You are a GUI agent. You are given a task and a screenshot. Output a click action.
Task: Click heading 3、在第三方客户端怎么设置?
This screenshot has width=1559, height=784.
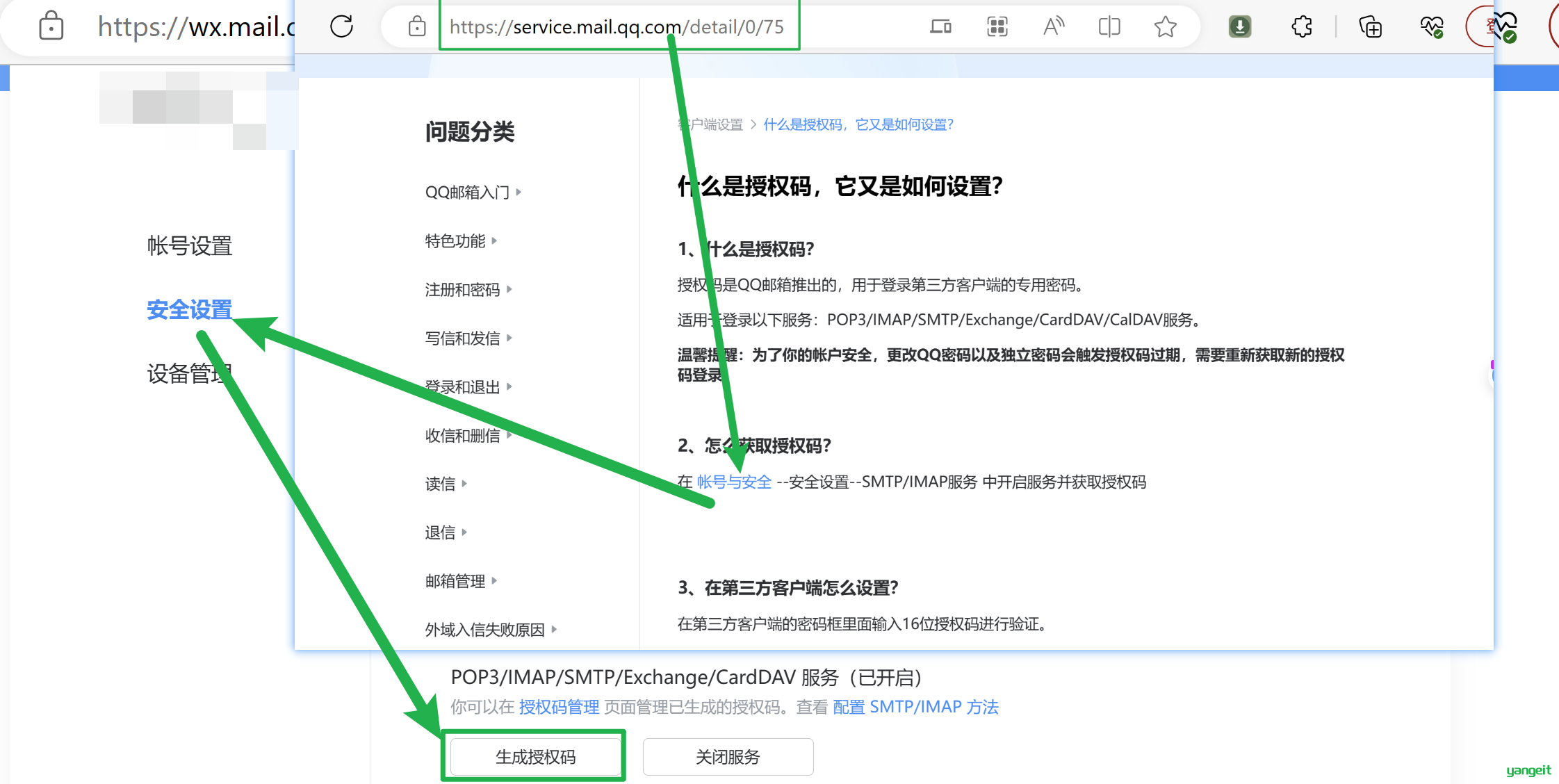coord(788,588)
